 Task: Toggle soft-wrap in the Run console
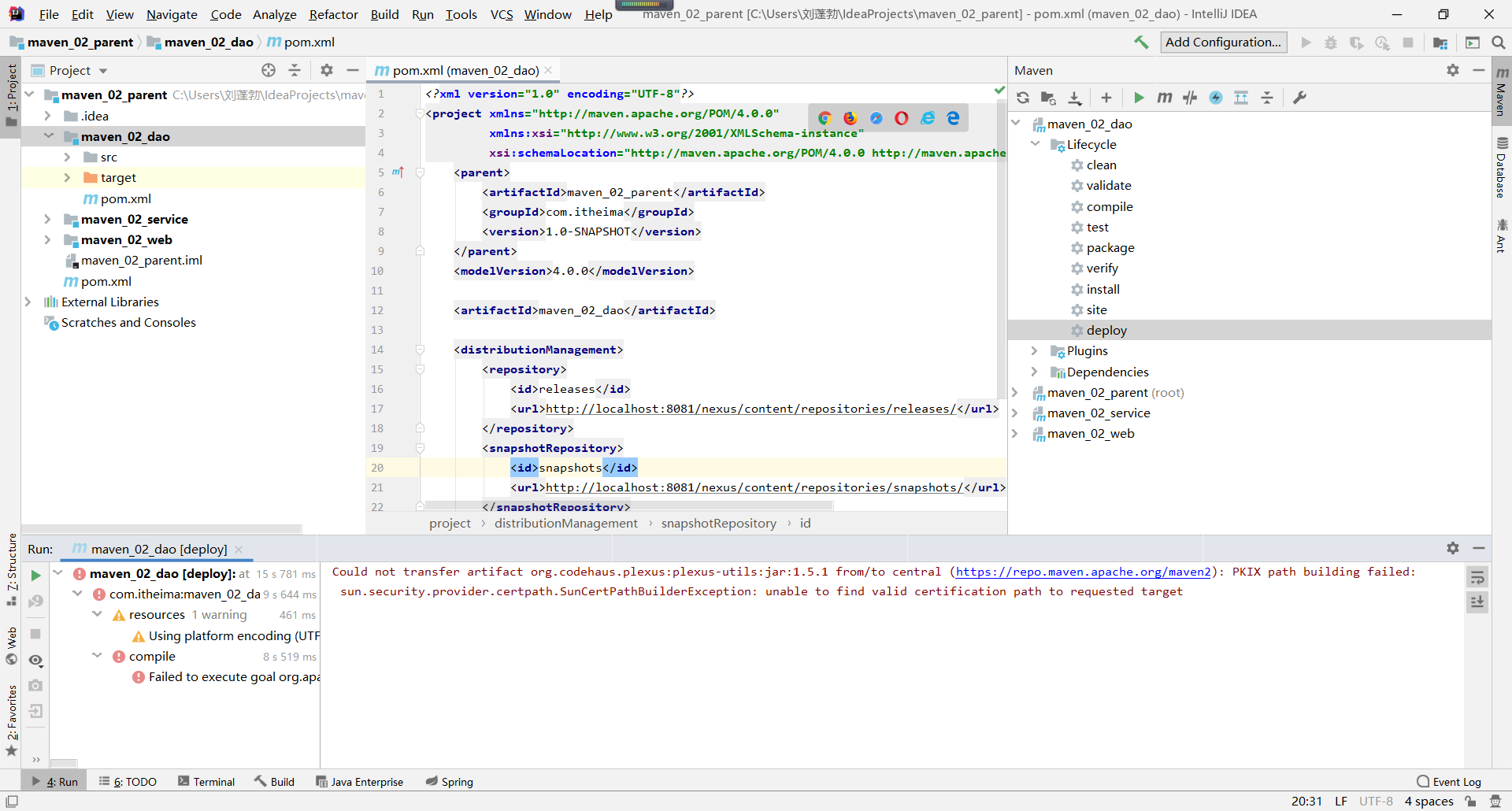1478,577
